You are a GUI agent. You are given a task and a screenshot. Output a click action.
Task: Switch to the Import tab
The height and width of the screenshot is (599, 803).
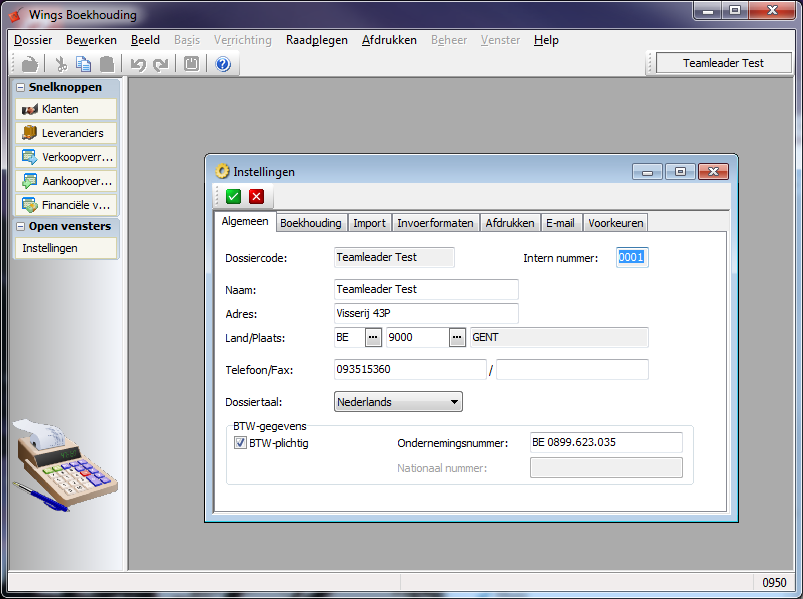point(369,223)
